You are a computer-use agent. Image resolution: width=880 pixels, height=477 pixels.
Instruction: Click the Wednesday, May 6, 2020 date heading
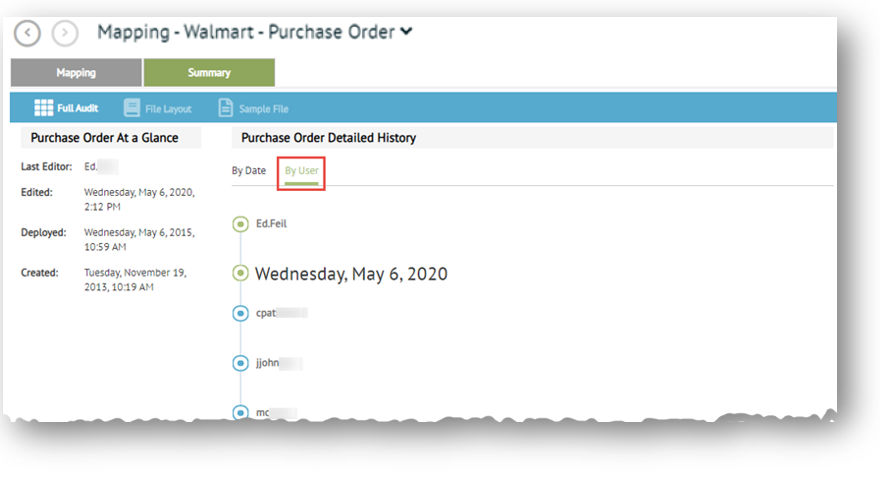pyautogui.click(x=351, y=273)
